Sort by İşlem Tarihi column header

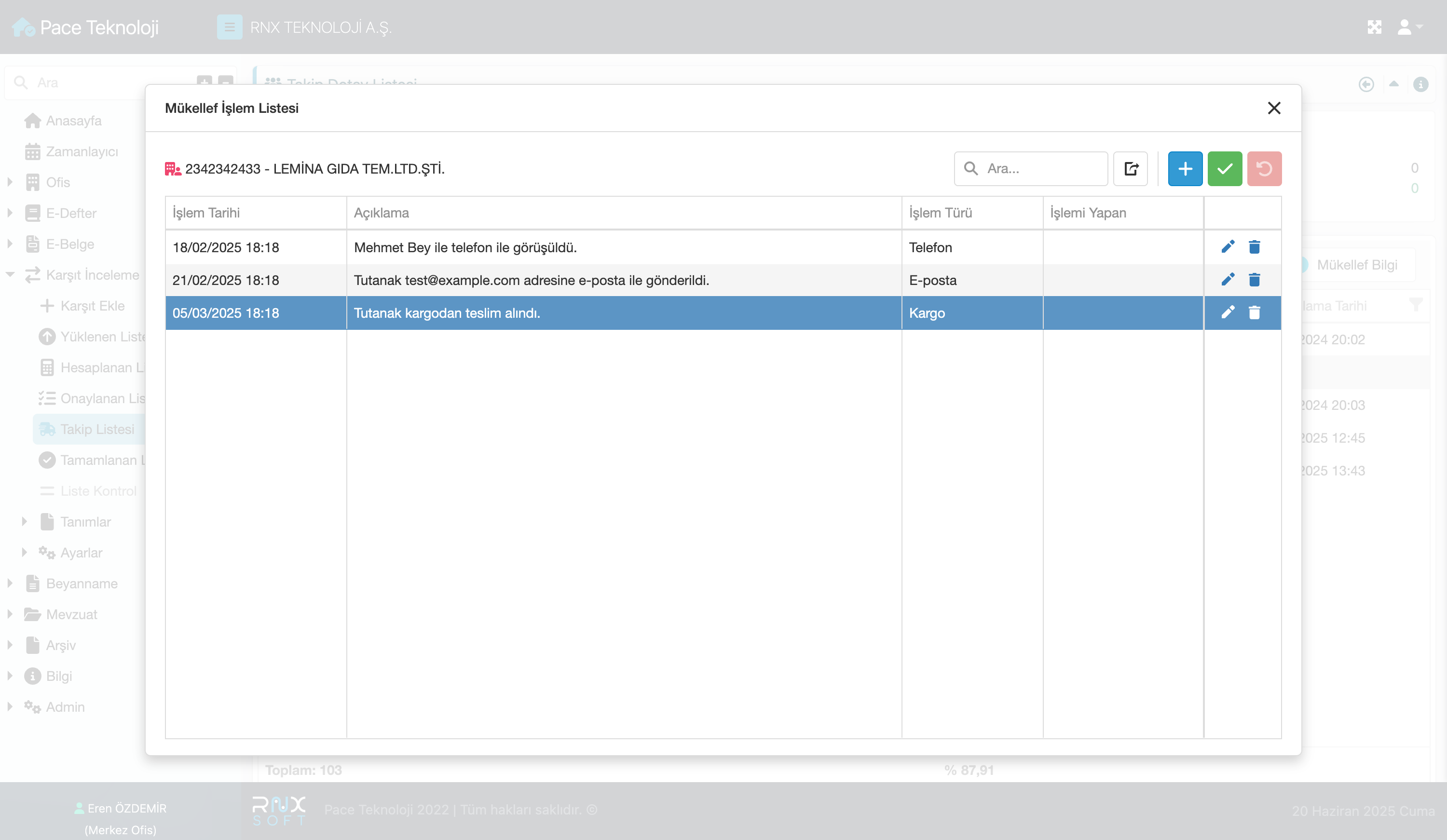[207, 213]
